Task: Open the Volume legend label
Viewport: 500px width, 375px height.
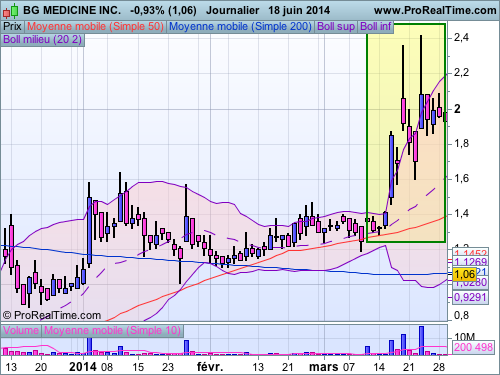Action: click(x=21, y=330)
